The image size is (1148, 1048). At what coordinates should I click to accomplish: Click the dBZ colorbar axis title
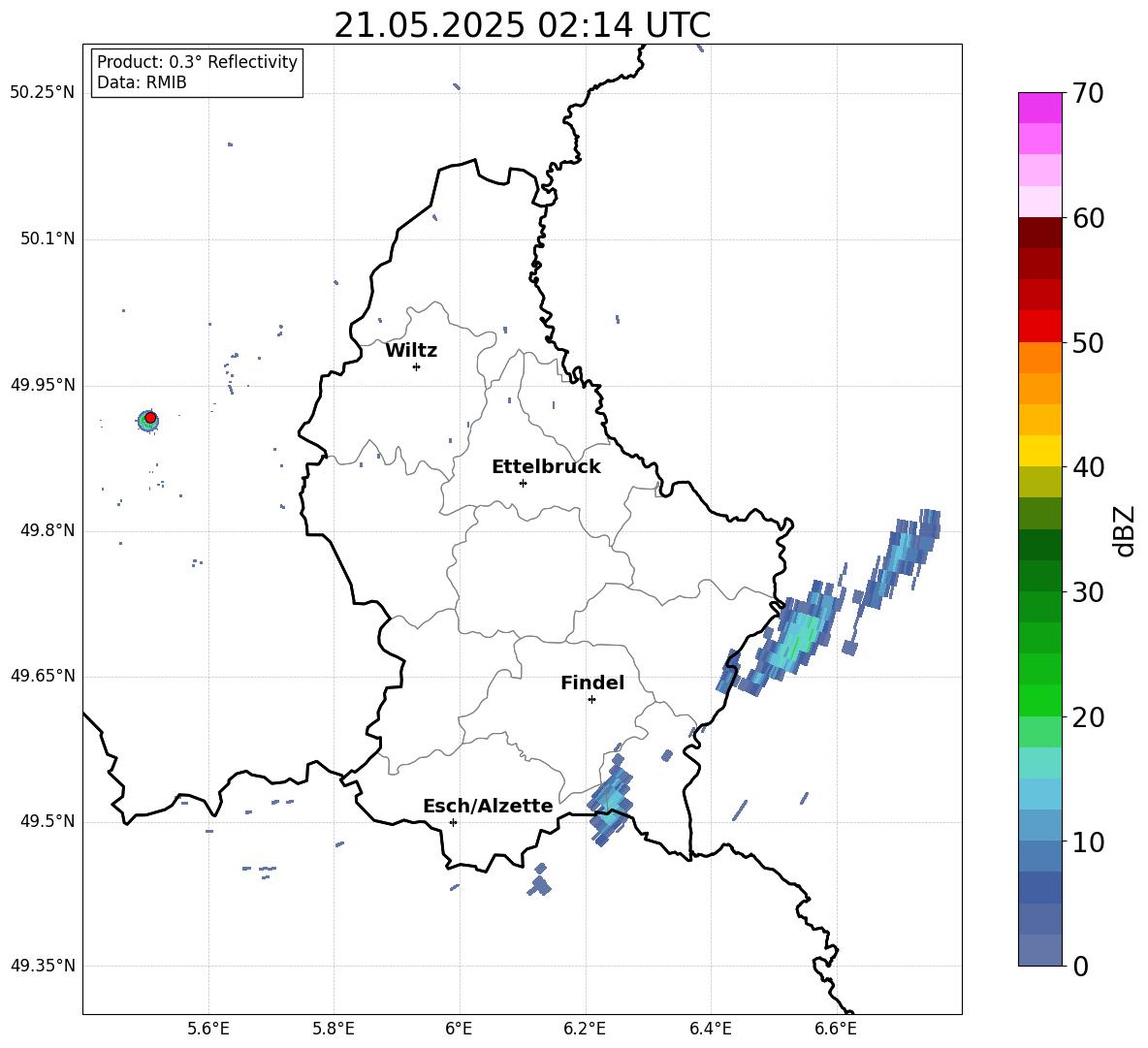1126,530
